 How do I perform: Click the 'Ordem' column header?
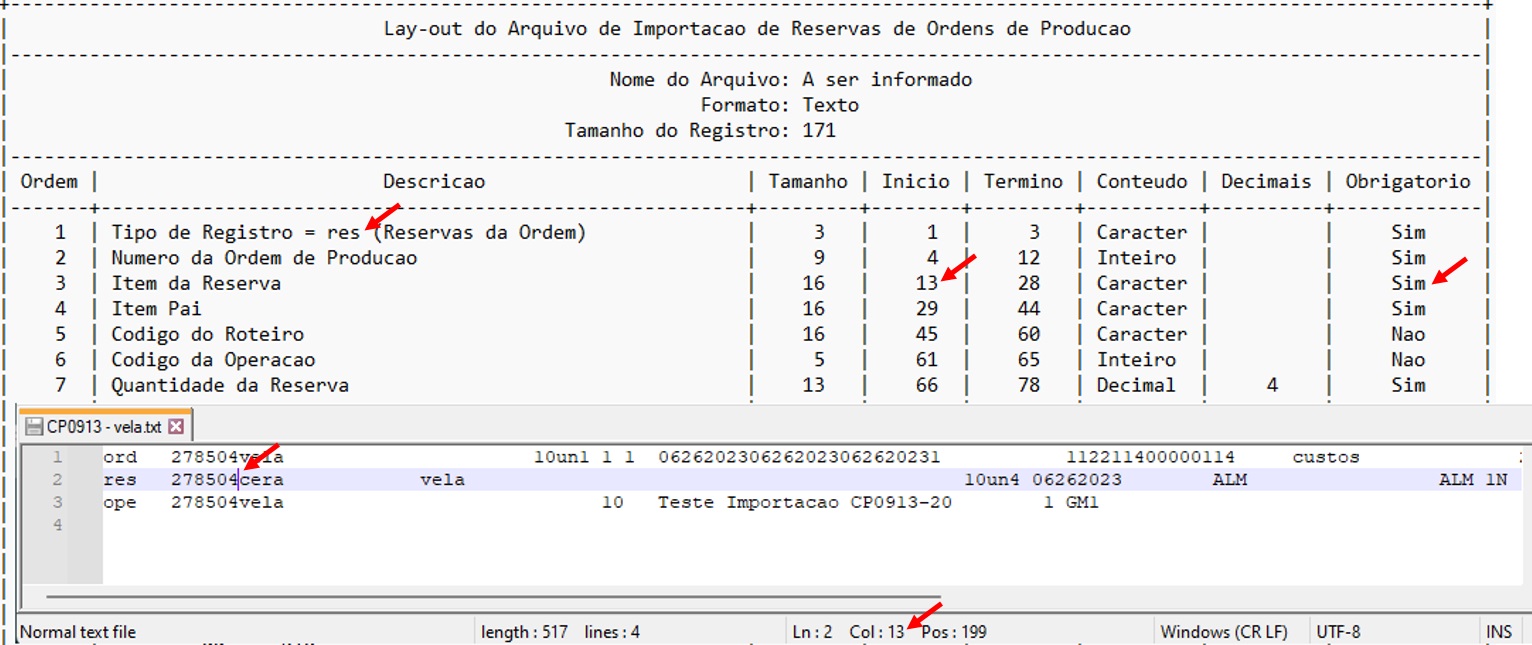(x=49, y=181)
